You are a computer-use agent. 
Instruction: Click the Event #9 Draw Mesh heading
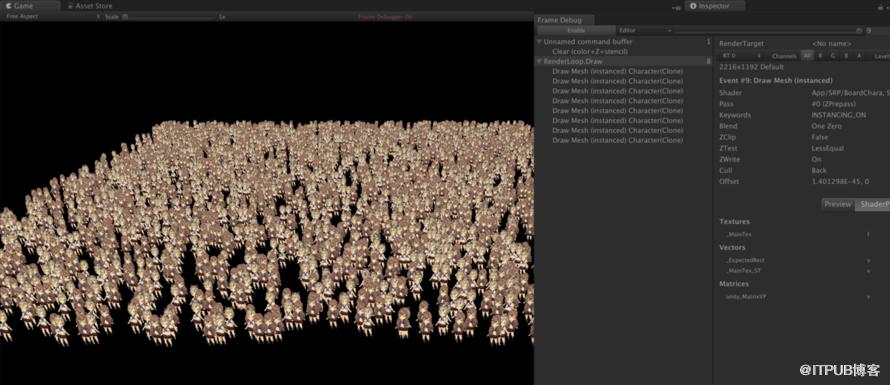coord(776,81)
